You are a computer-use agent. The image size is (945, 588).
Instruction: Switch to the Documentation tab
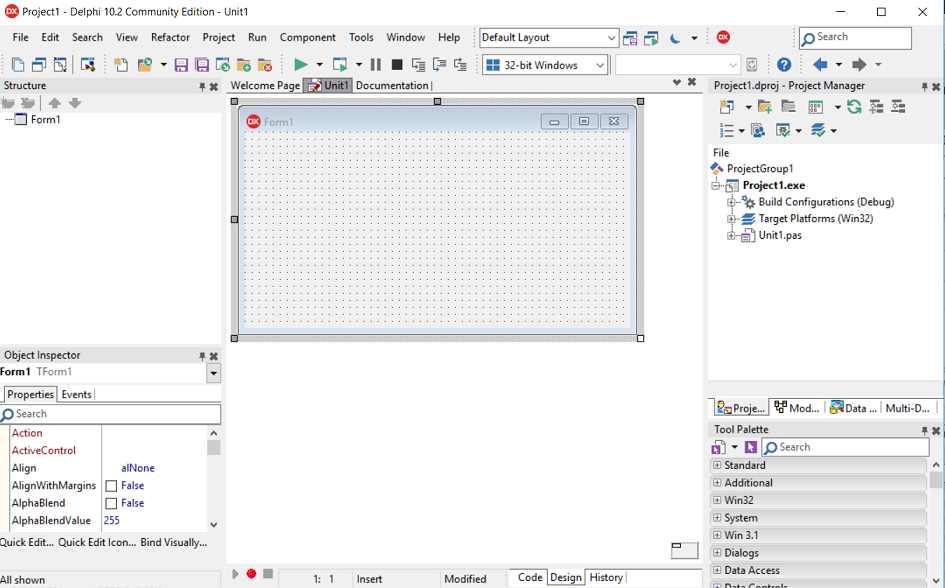392,86
